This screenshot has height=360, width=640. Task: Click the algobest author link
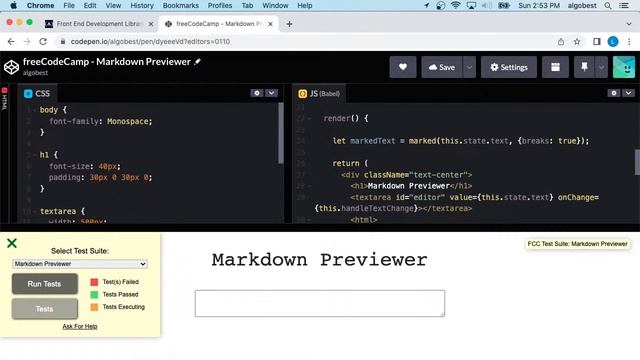coord(36,73)
